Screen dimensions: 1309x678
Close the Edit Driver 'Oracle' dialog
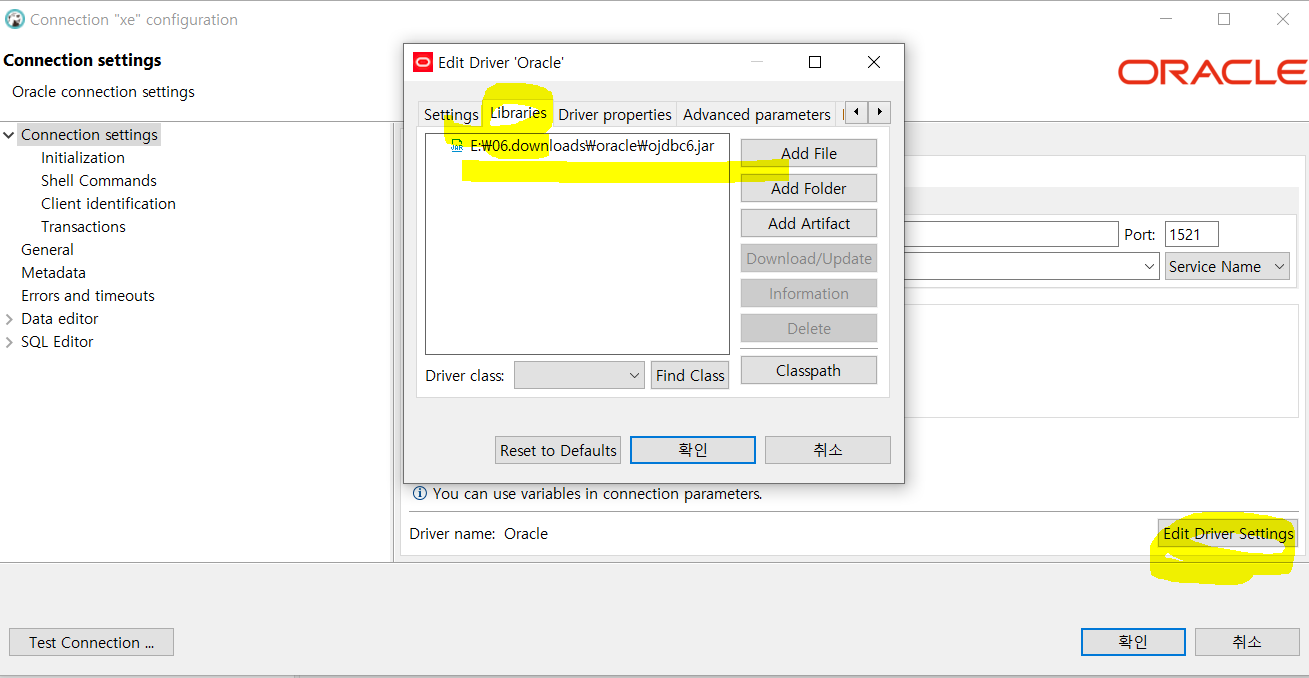[x=873, y=62]
